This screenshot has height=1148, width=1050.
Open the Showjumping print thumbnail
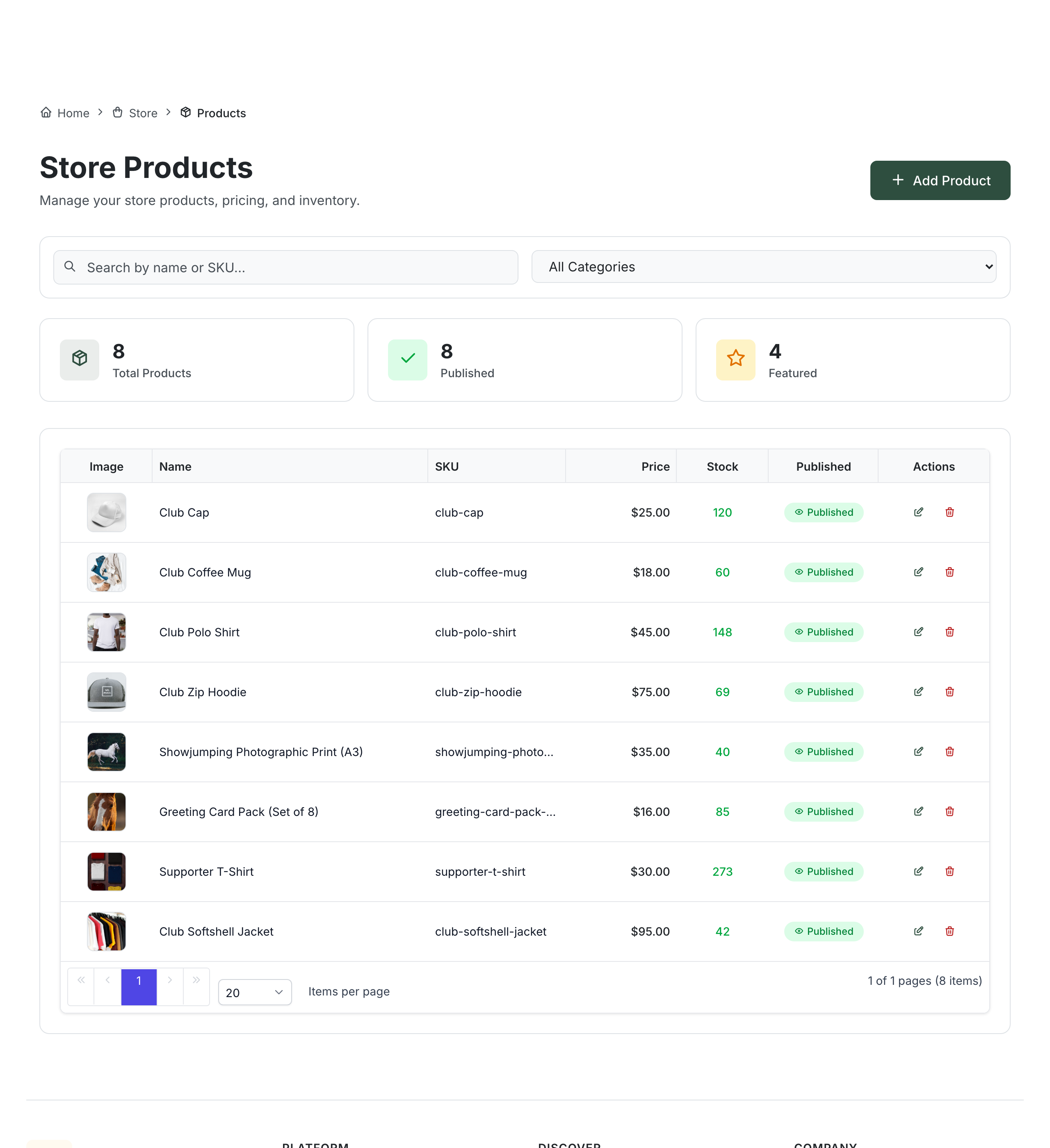pyautogui.click(x=107, y=751)
